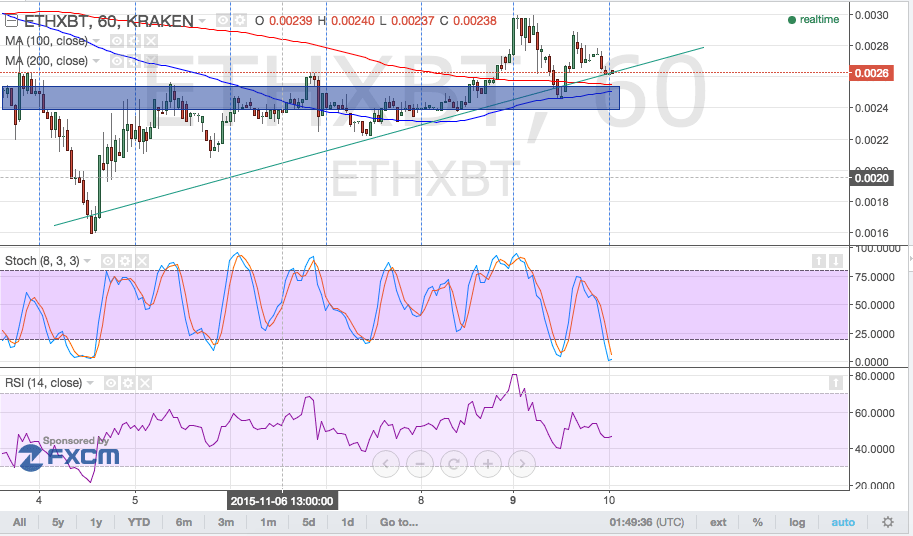The height and width of the screenshot is (536, 913).
Task: Click the red 0.0026 current price label
Action: [872, 73]
